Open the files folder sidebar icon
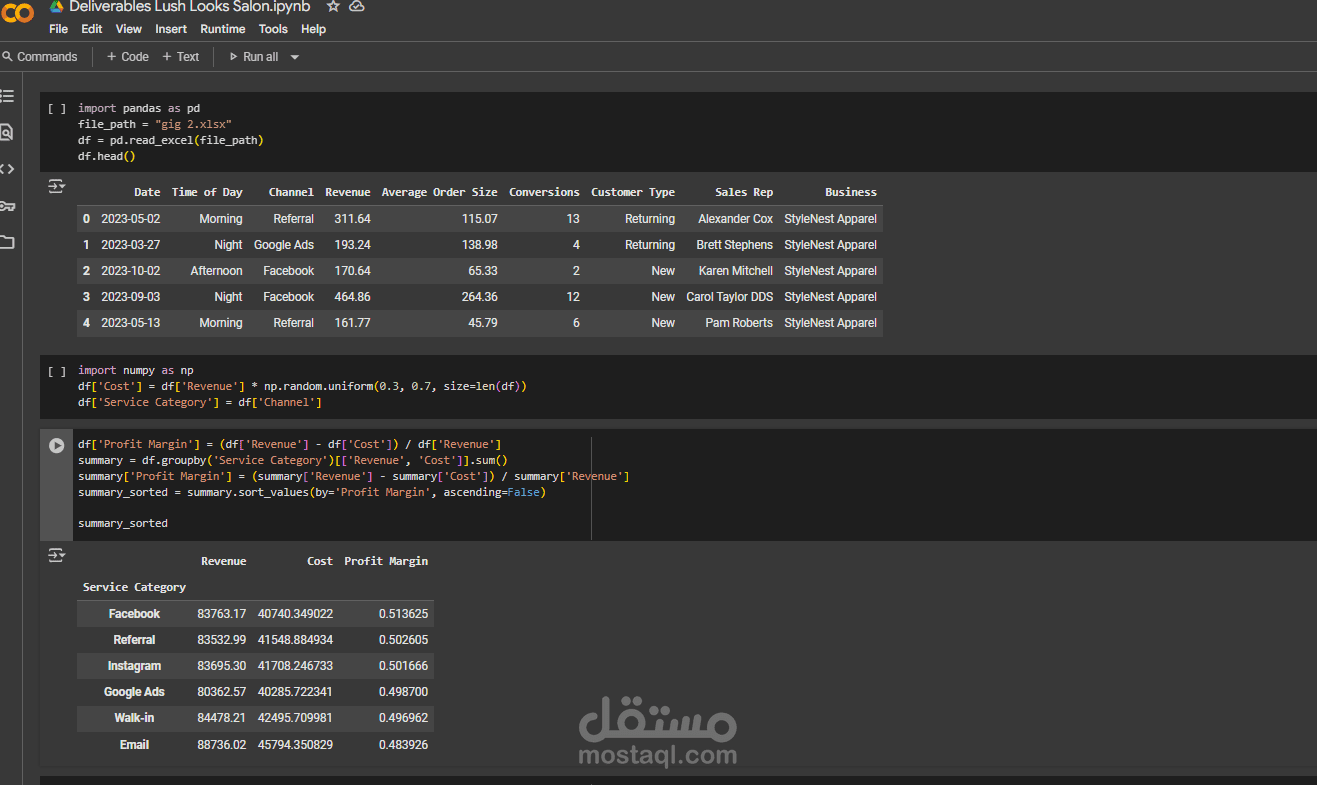The width and height of the screenshot is (1317, 785). (x=7, y=242)
